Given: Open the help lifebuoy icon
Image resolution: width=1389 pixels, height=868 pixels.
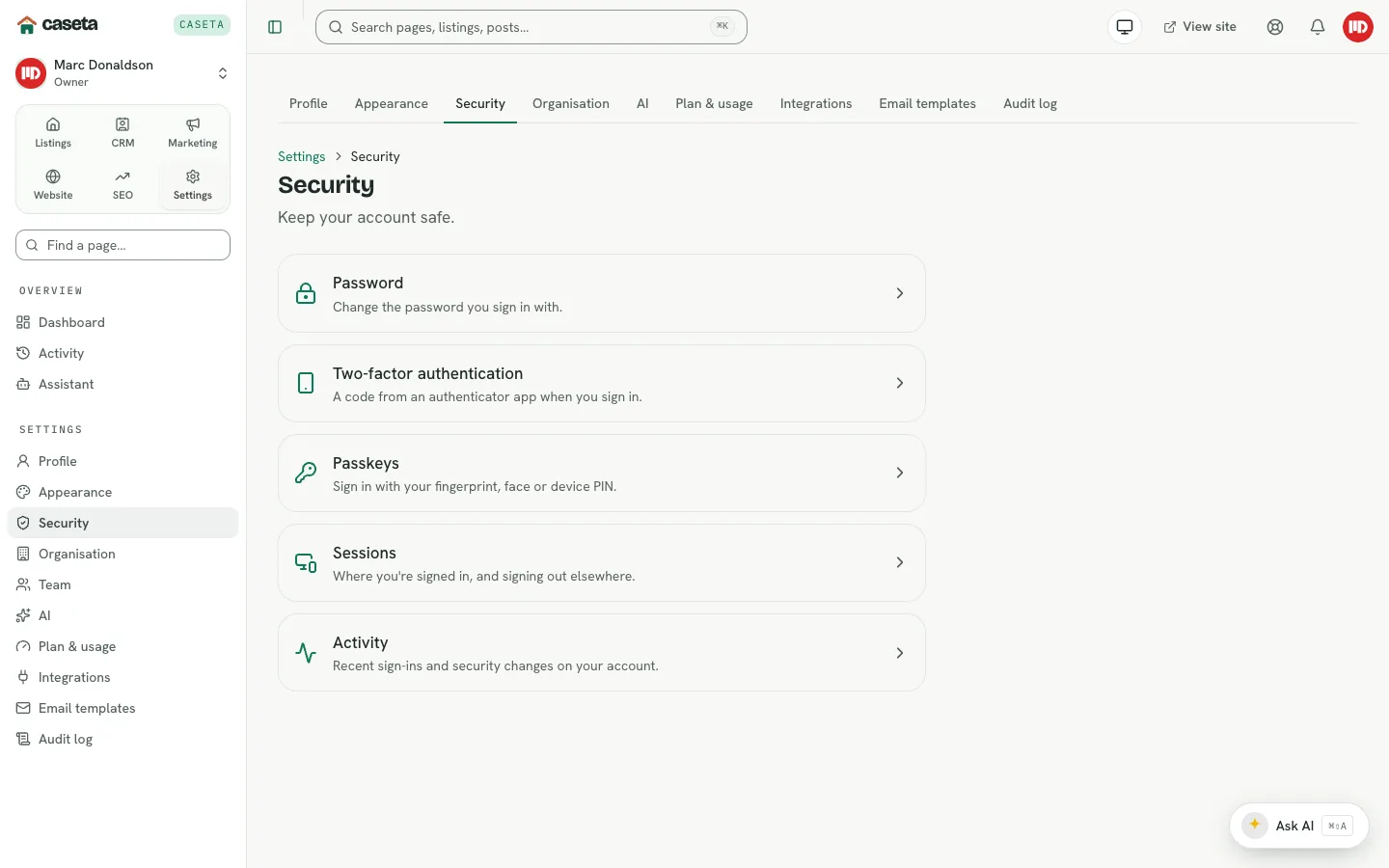Looking at the screenshot, I should point(1275,27).
